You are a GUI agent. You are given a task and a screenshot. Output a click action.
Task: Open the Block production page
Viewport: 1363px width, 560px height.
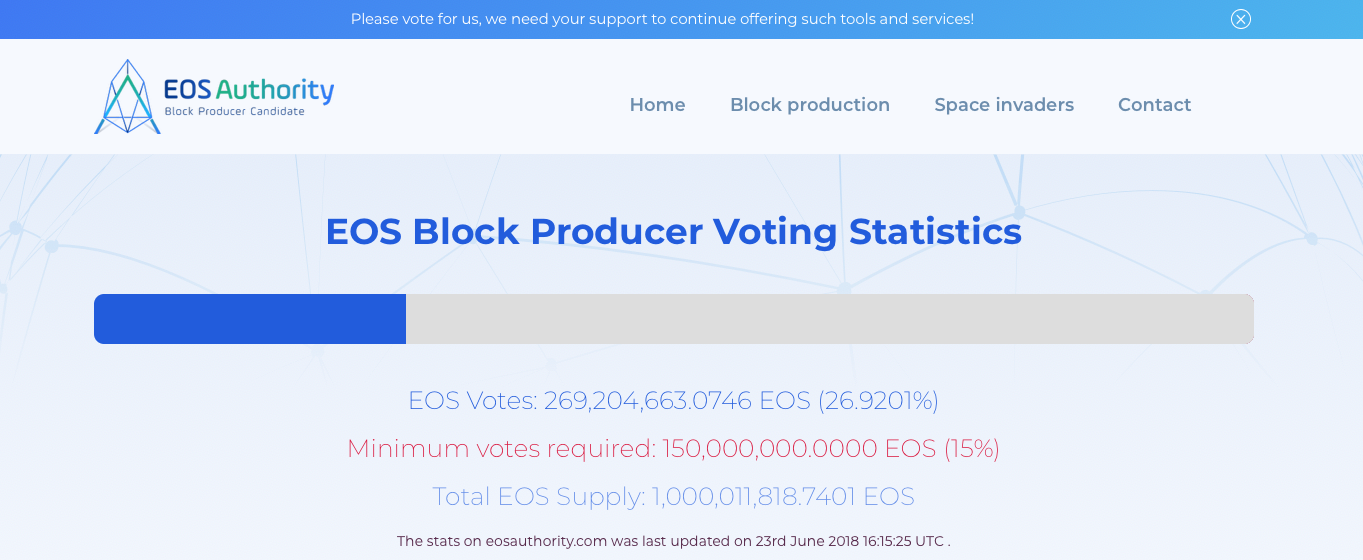[810, 105]
